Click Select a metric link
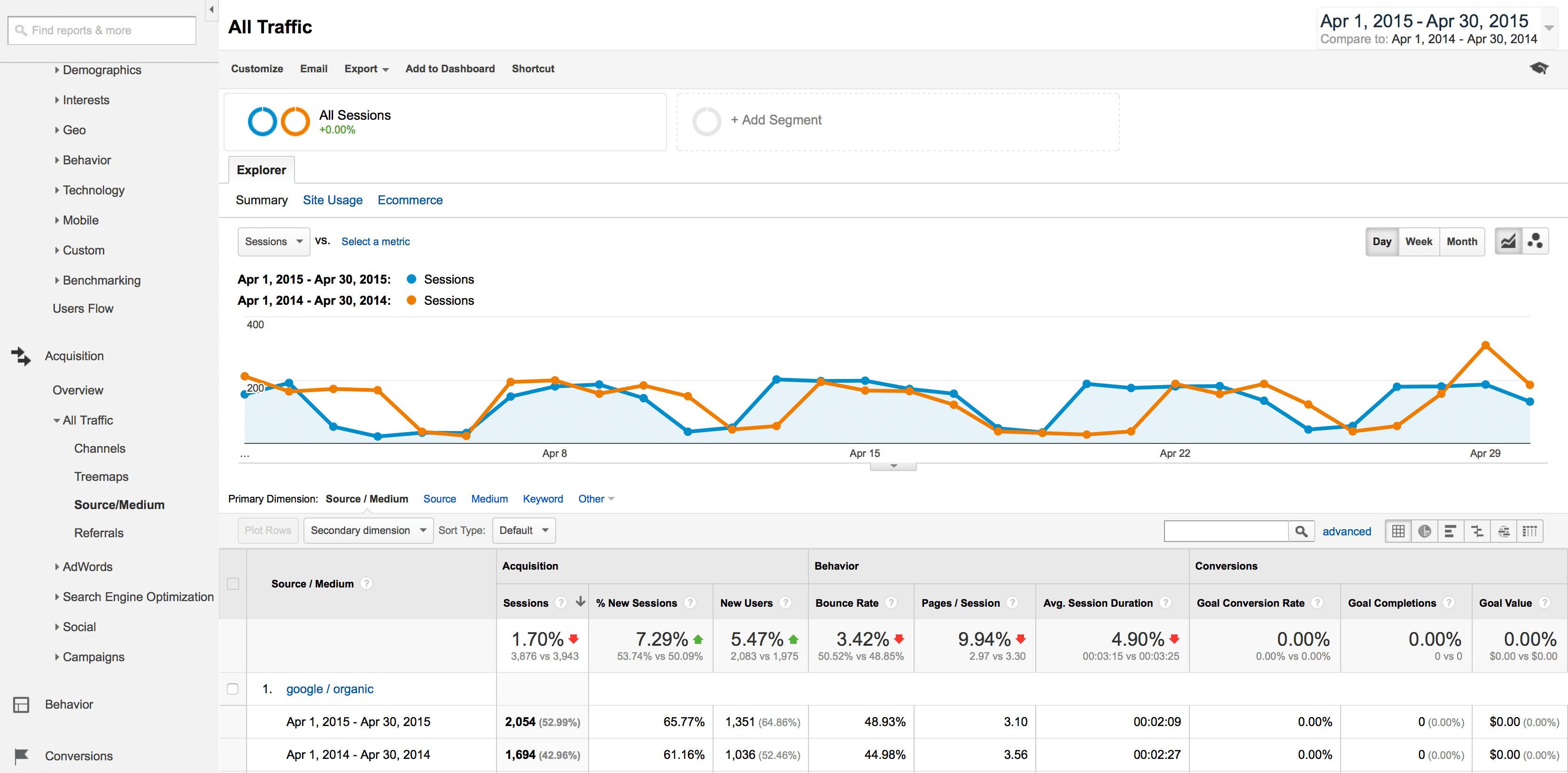Image resolution: width=1568 pixels, height=773 pixels. click(375, 242)
